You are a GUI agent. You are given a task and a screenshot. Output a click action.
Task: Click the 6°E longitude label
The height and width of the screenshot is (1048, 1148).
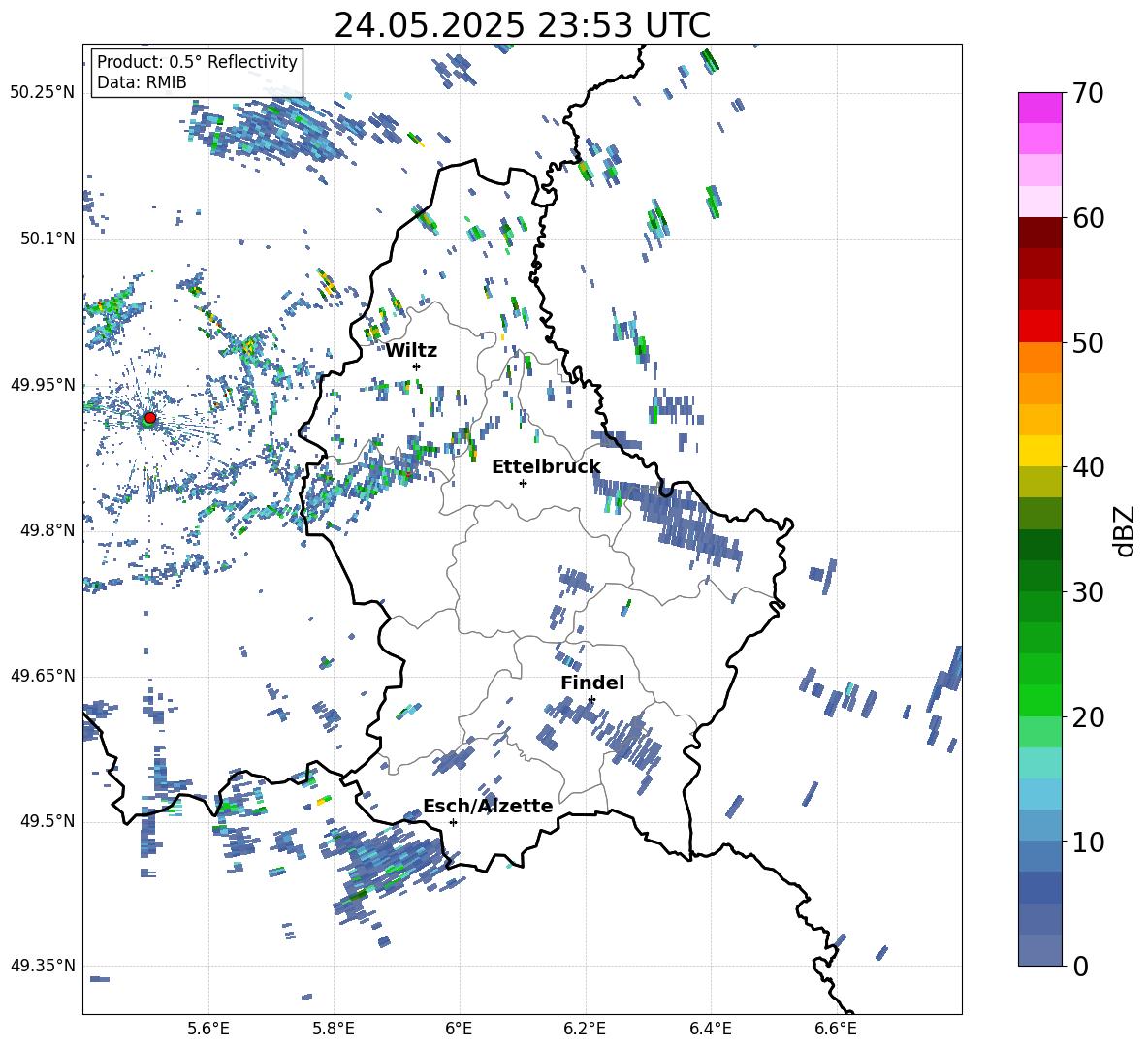(459, 1029)
